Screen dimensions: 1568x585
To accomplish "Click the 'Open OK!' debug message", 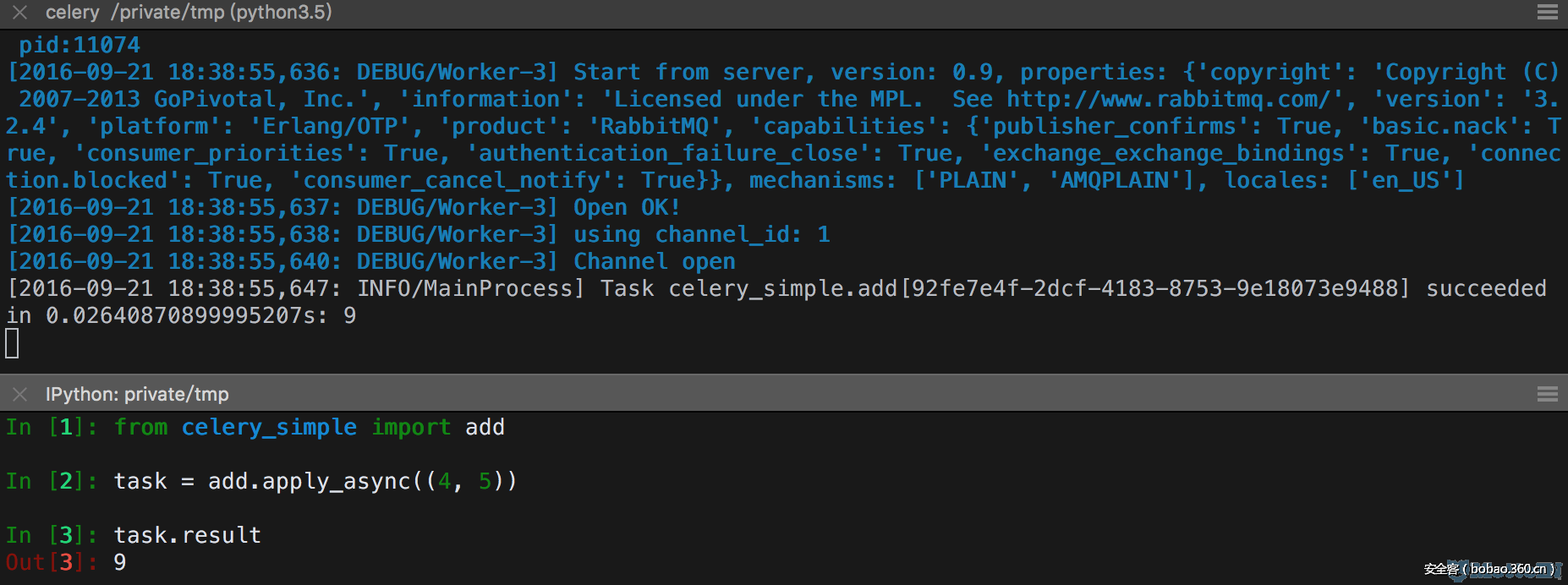I will pos(627,208).
